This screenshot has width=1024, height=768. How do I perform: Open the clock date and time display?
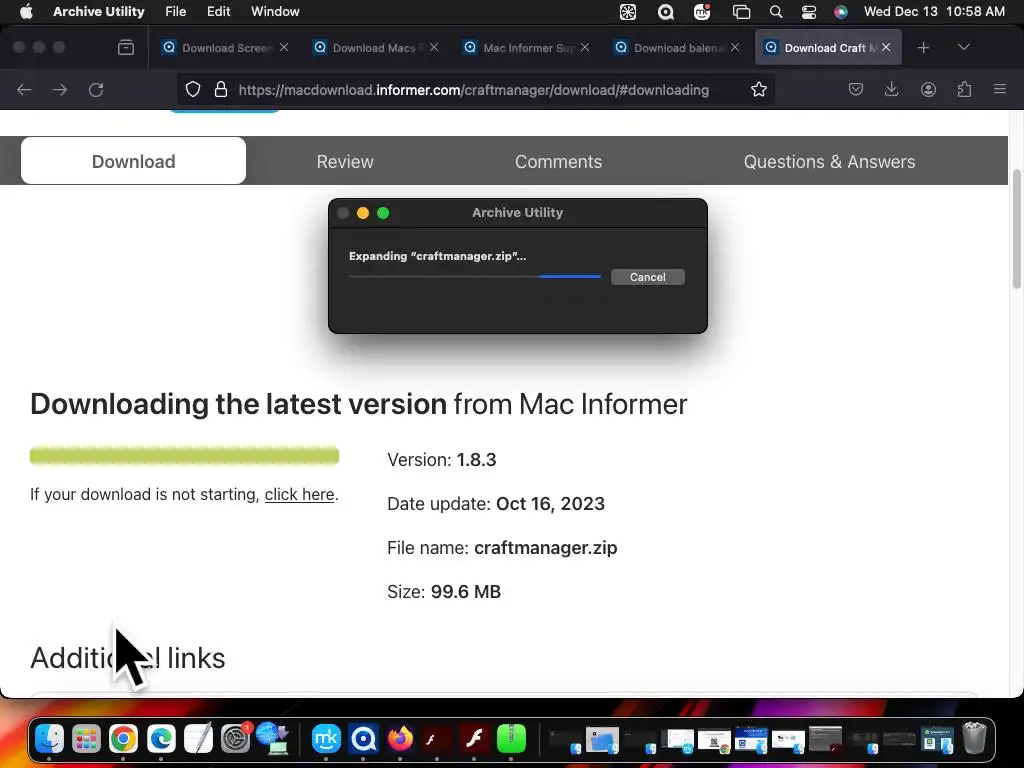coord(934,12)
